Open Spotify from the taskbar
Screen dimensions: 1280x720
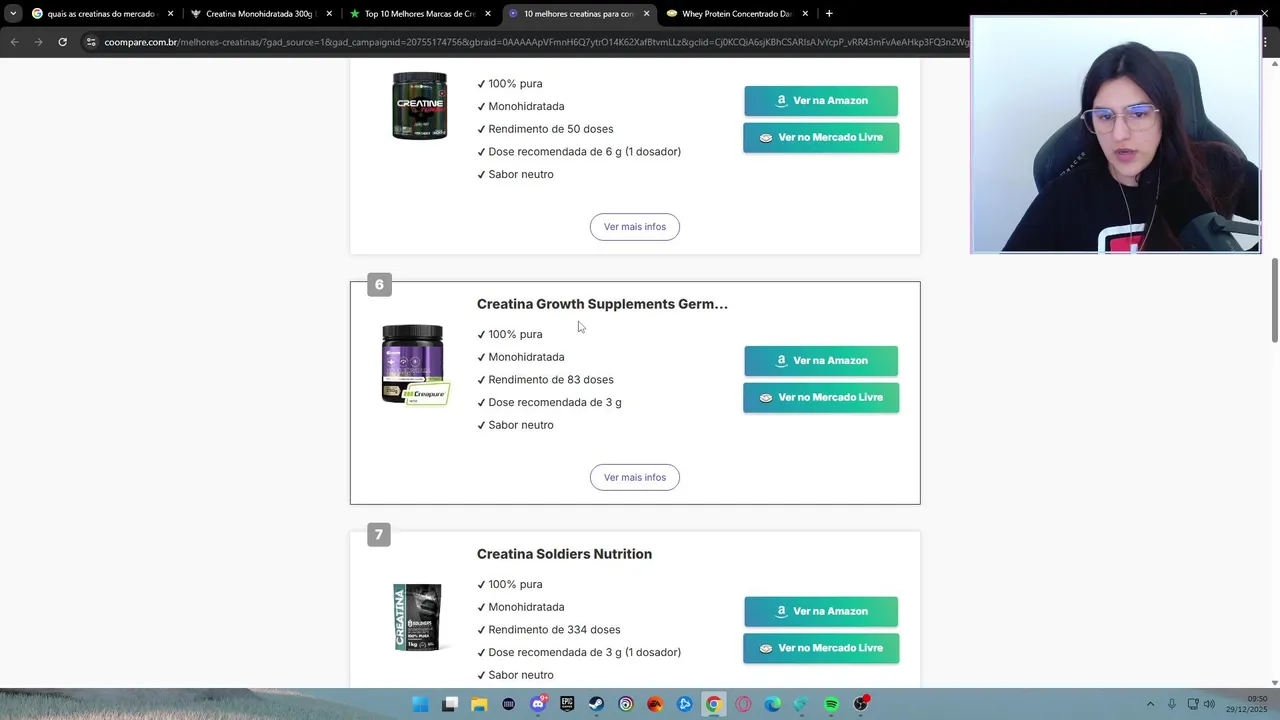[x=831, y=704]
